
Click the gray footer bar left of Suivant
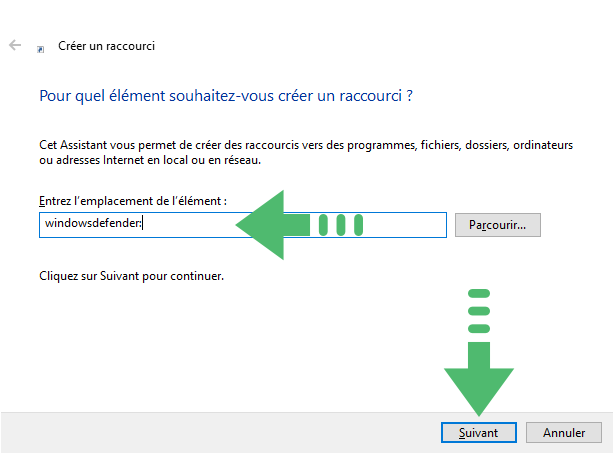220,432
